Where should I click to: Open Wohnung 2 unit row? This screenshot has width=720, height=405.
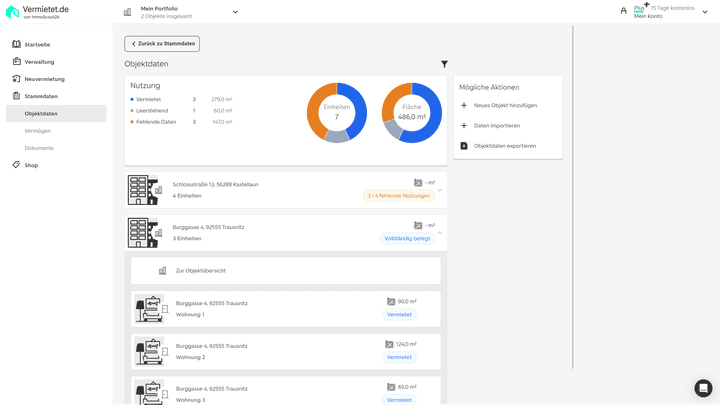(286, 351)
